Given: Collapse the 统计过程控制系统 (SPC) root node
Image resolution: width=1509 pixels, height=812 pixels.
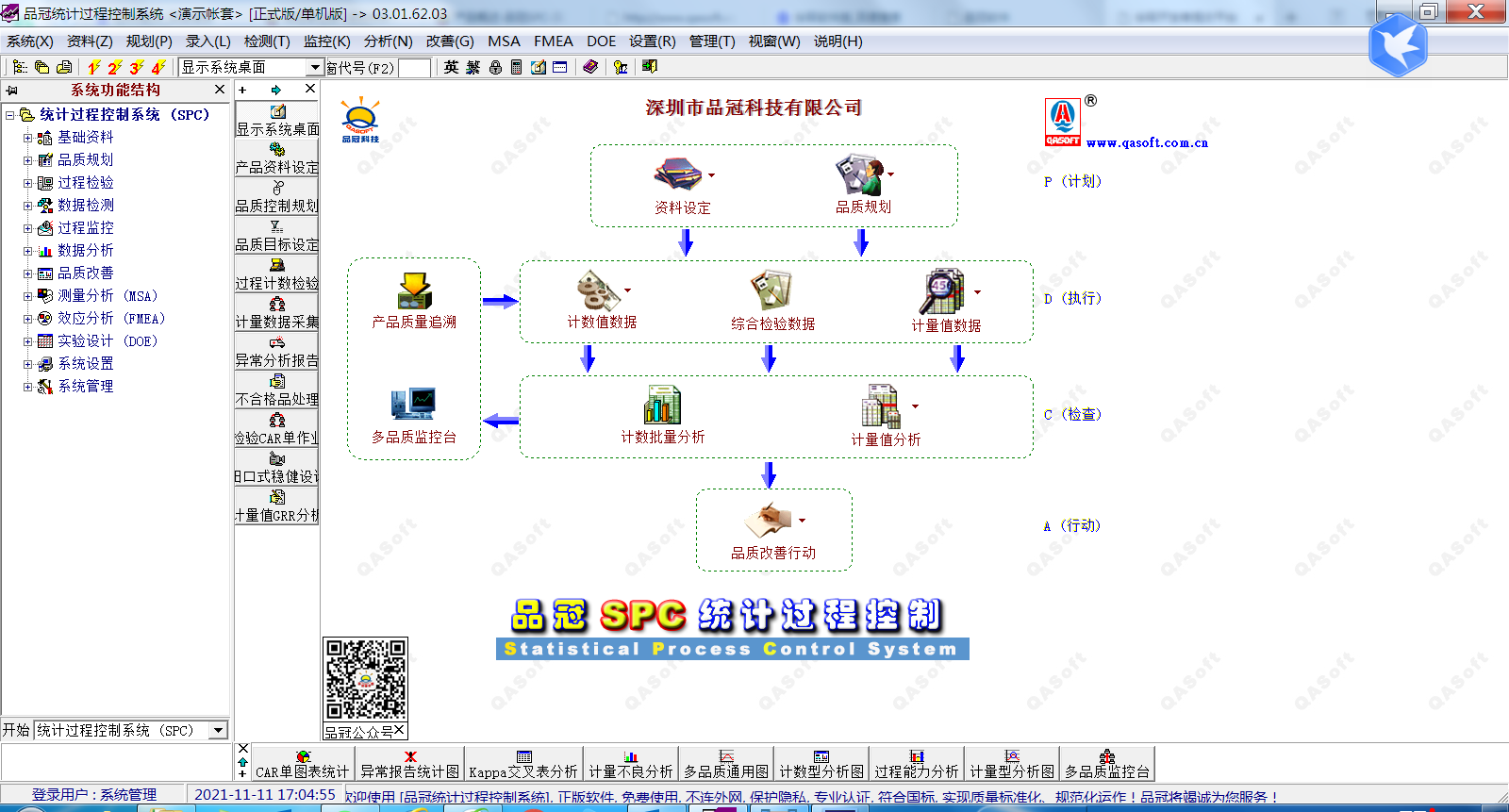Looking at the screenshot, I should [10, 115].
